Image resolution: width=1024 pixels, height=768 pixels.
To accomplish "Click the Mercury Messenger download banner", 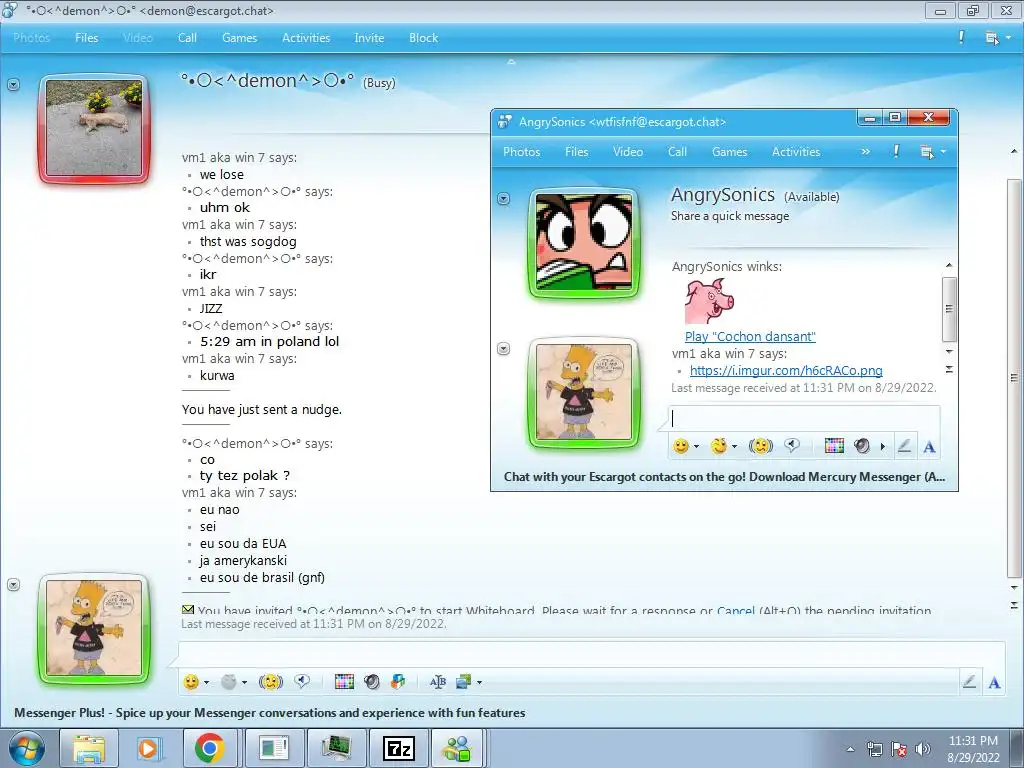I will pyautogui.click(x=724, y=477).
